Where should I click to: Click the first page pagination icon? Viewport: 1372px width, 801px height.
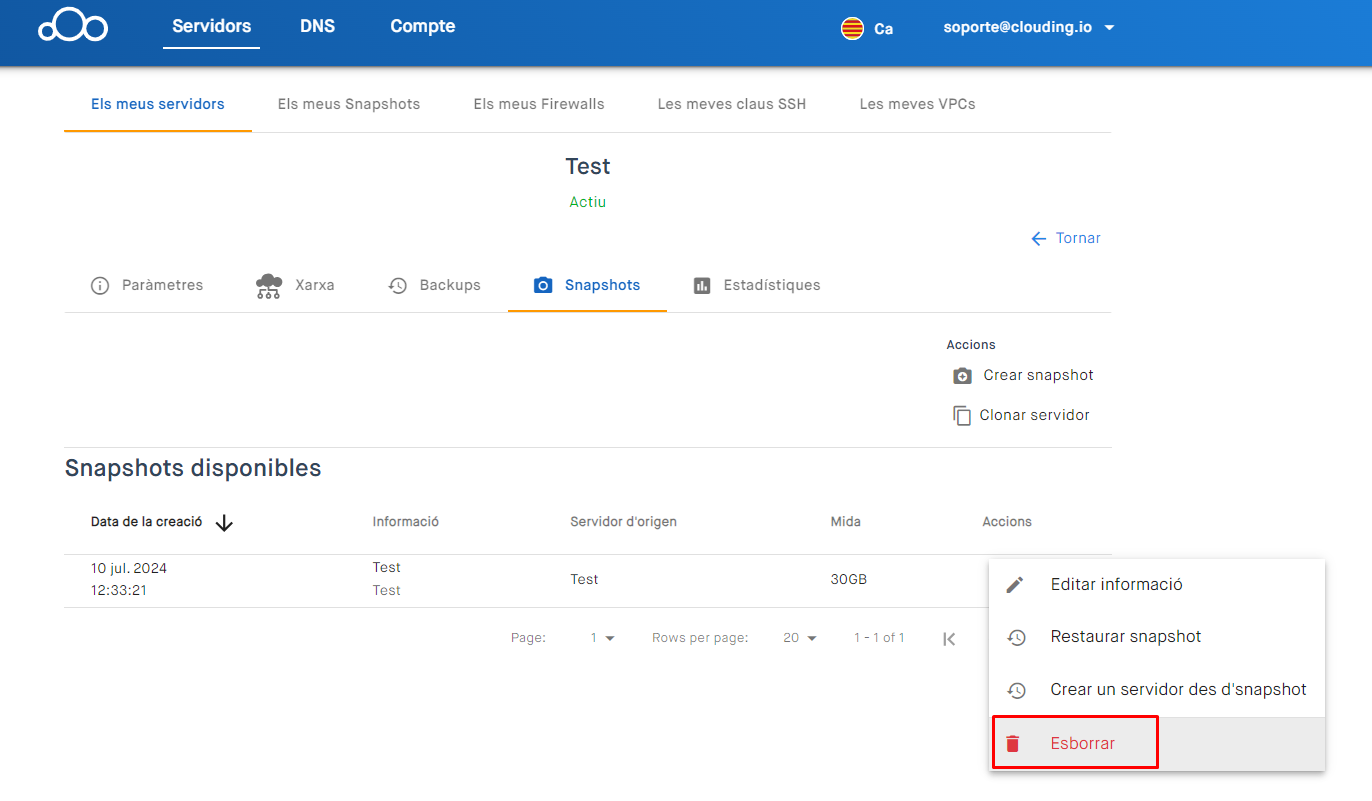tap(949, 639)
